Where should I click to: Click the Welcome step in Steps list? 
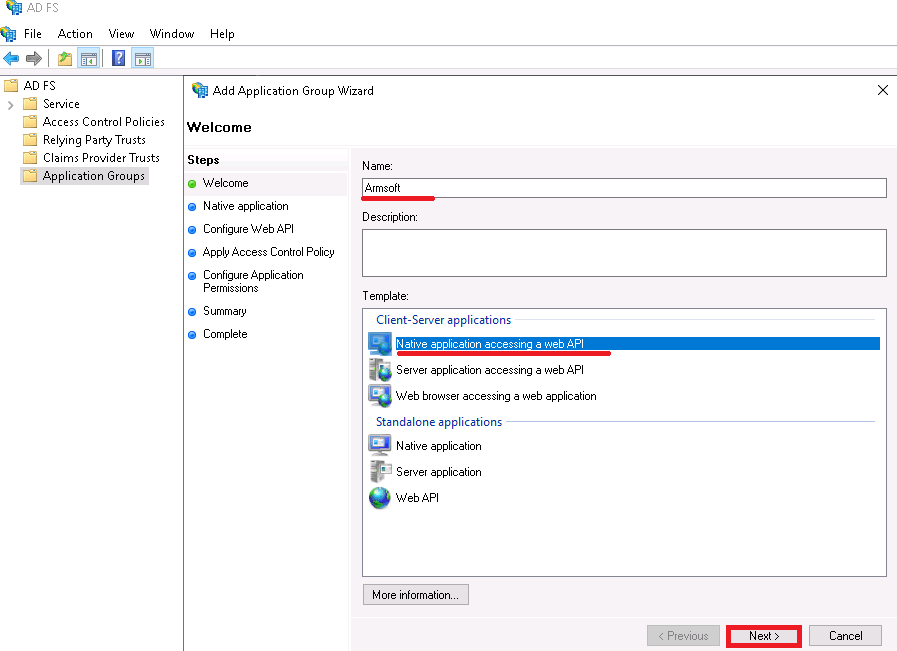click(x=225, y=183)
